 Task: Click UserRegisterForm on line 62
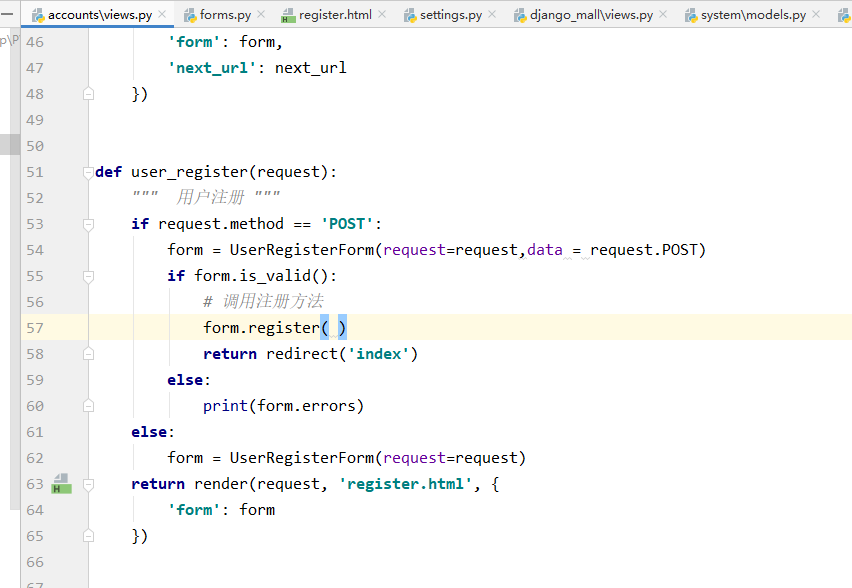tap(302, 458)
